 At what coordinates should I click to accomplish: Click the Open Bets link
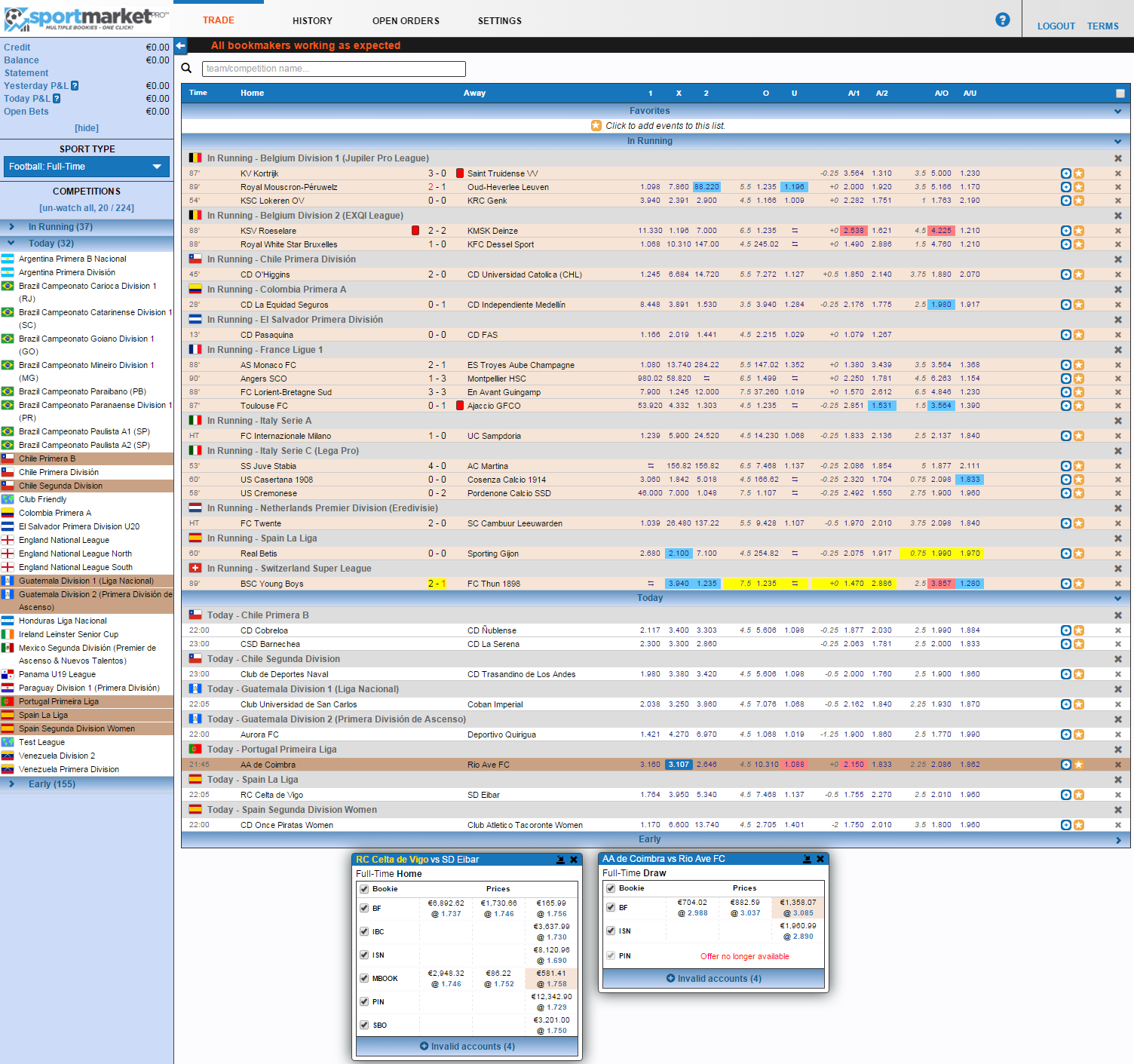(x=26, y=112)
